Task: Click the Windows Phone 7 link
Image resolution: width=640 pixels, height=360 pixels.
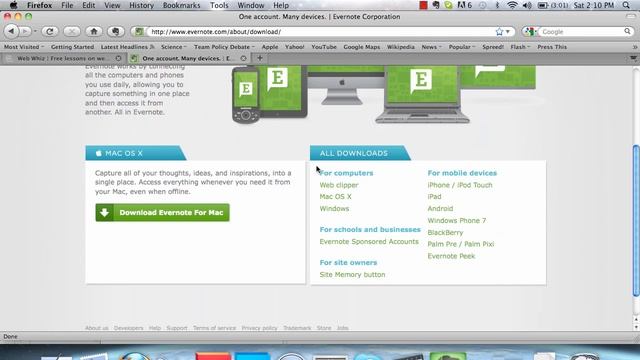Action: point(457,221)
